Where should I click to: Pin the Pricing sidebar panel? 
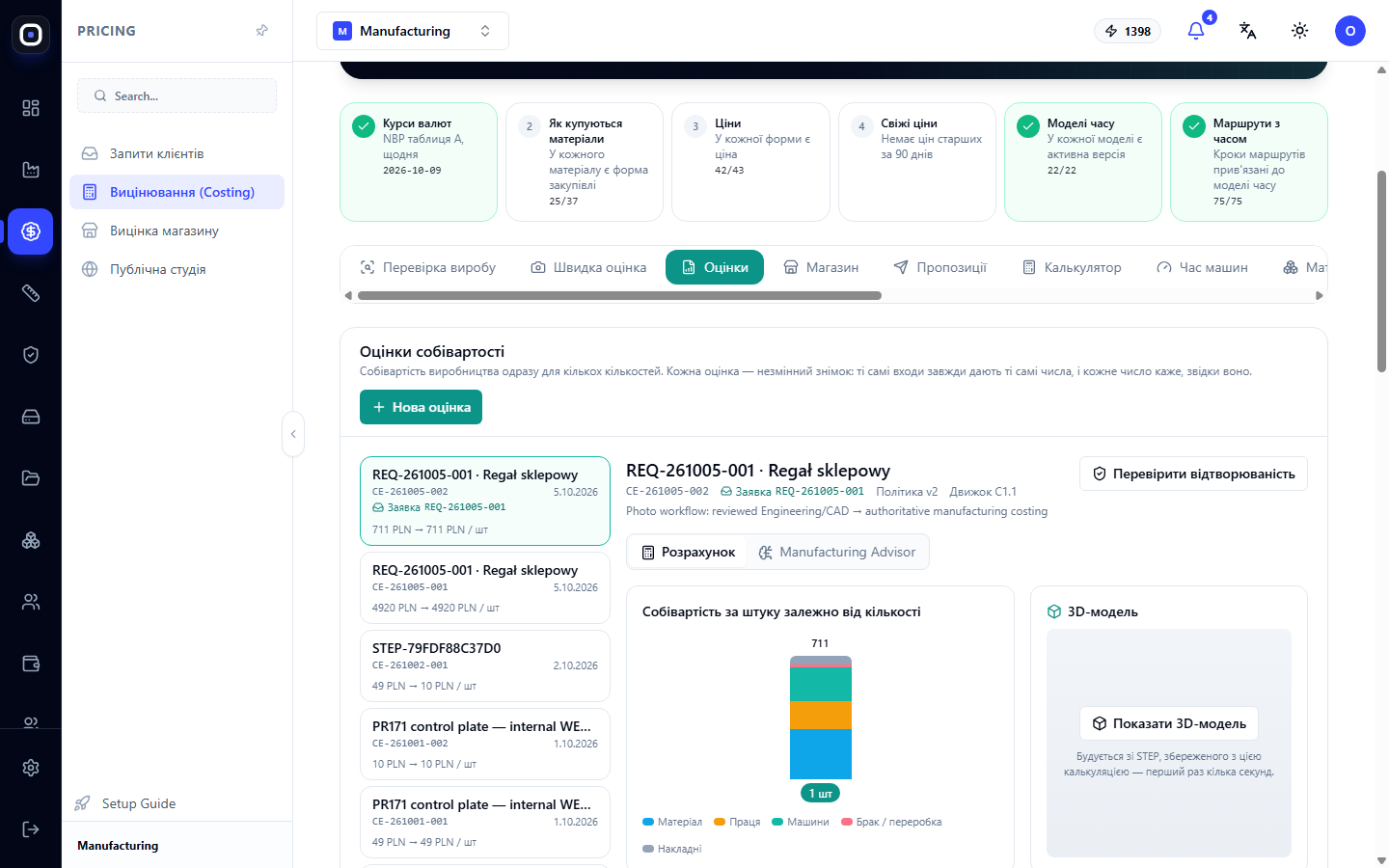coord(261,31)
